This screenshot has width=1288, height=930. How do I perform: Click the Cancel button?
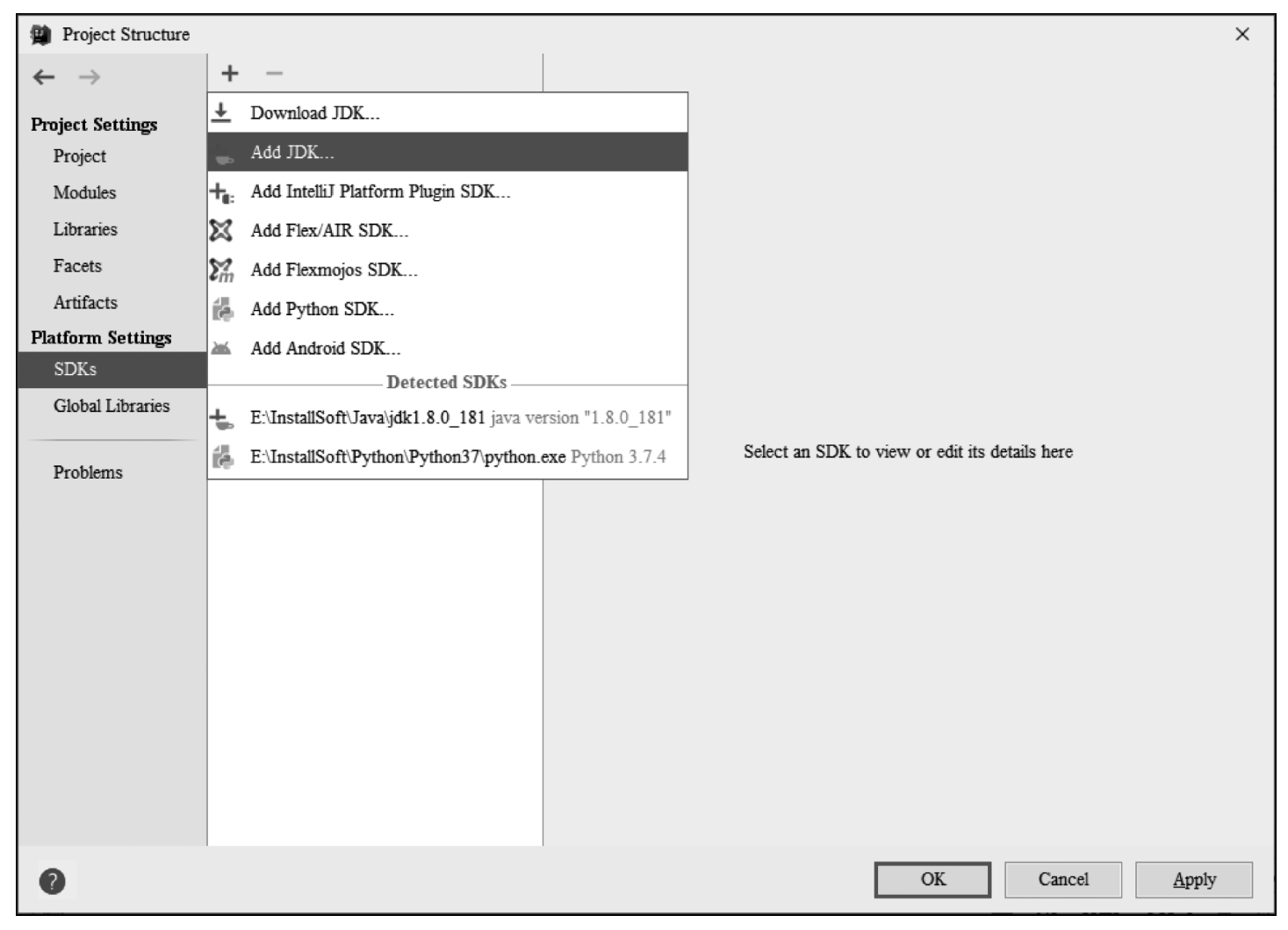click(1063, 880)
